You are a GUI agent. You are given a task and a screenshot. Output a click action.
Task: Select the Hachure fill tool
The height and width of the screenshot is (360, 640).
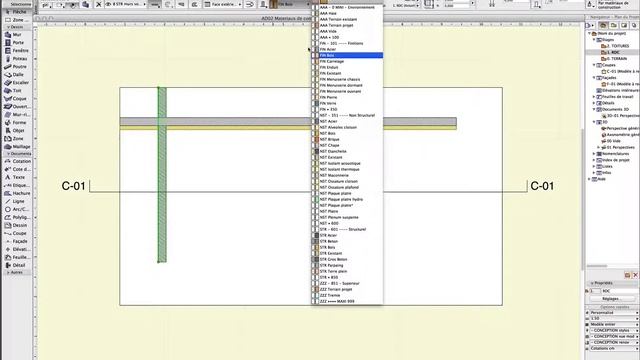point(16,193)
